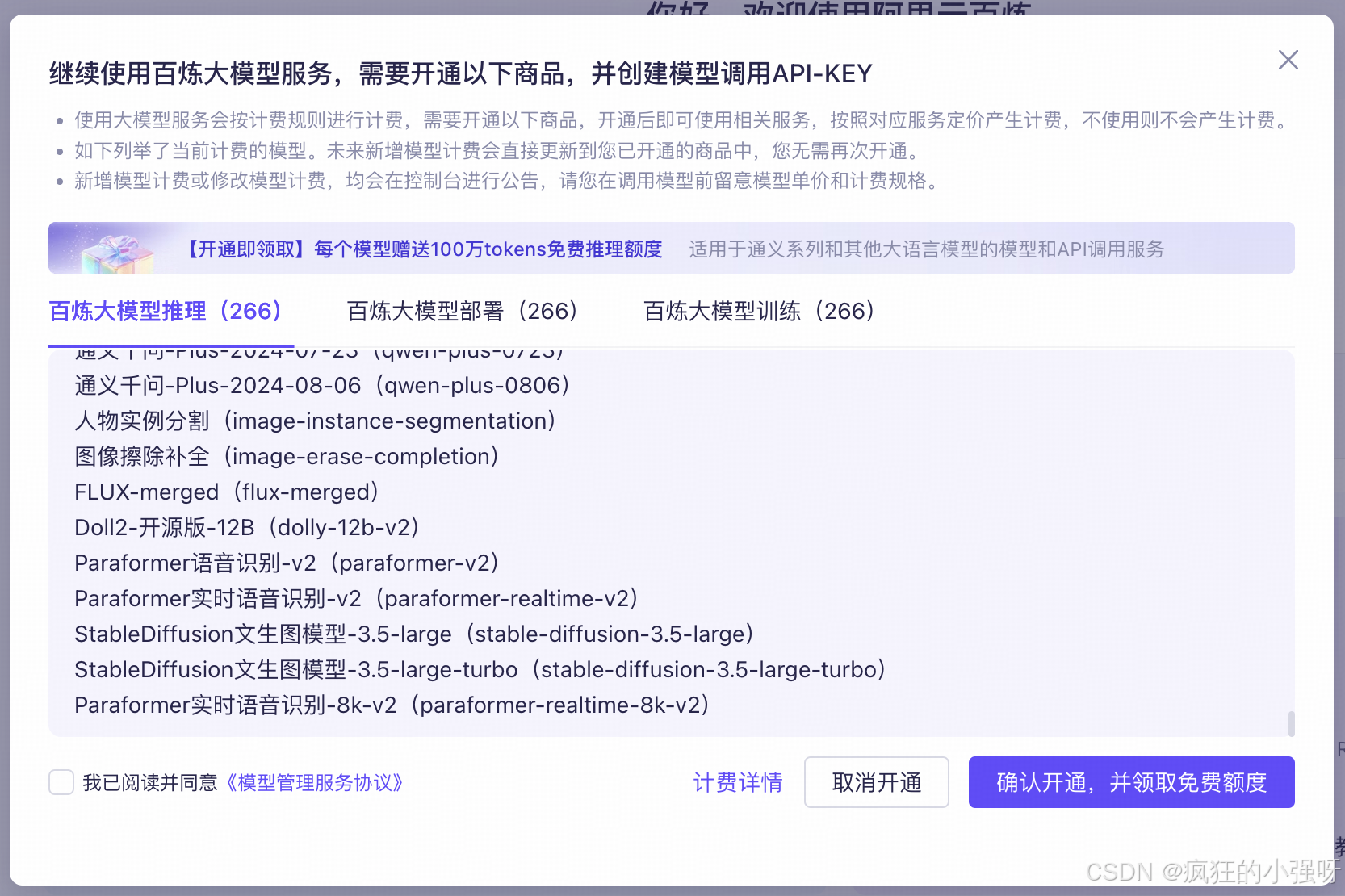Click 确认开通，并领取免费额度 button
The image size is (1345, 896).
[1132, 782]
